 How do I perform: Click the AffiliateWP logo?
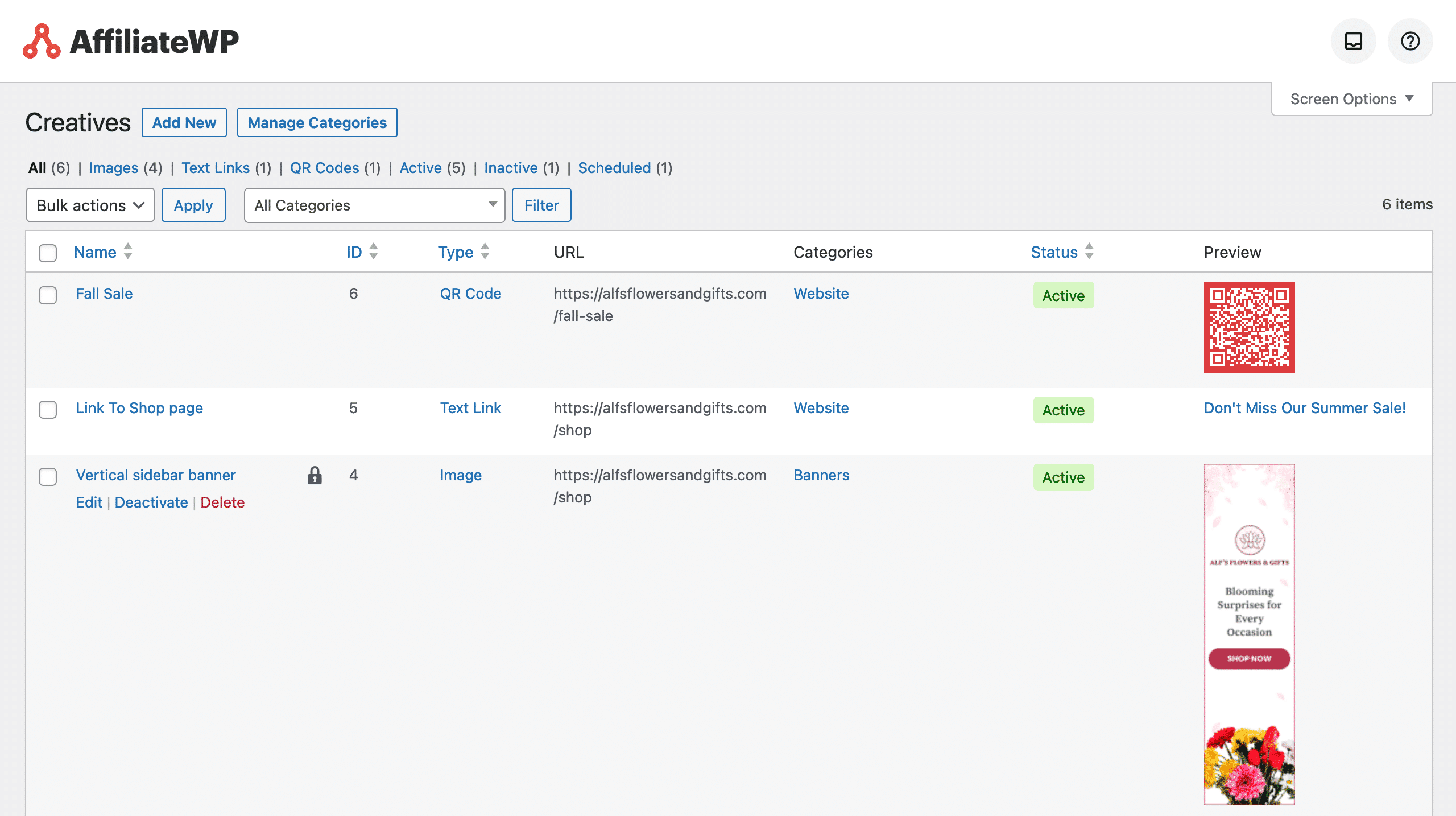(x=131, y=41)
